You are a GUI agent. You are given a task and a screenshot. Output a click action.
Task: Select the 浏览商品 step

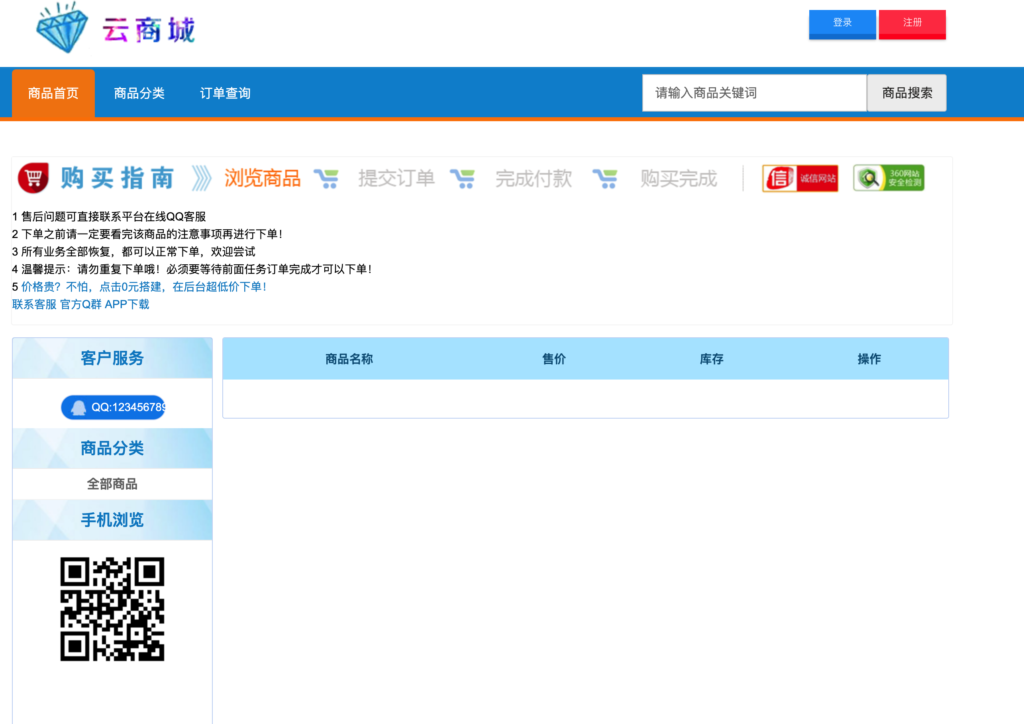(262, 178)
